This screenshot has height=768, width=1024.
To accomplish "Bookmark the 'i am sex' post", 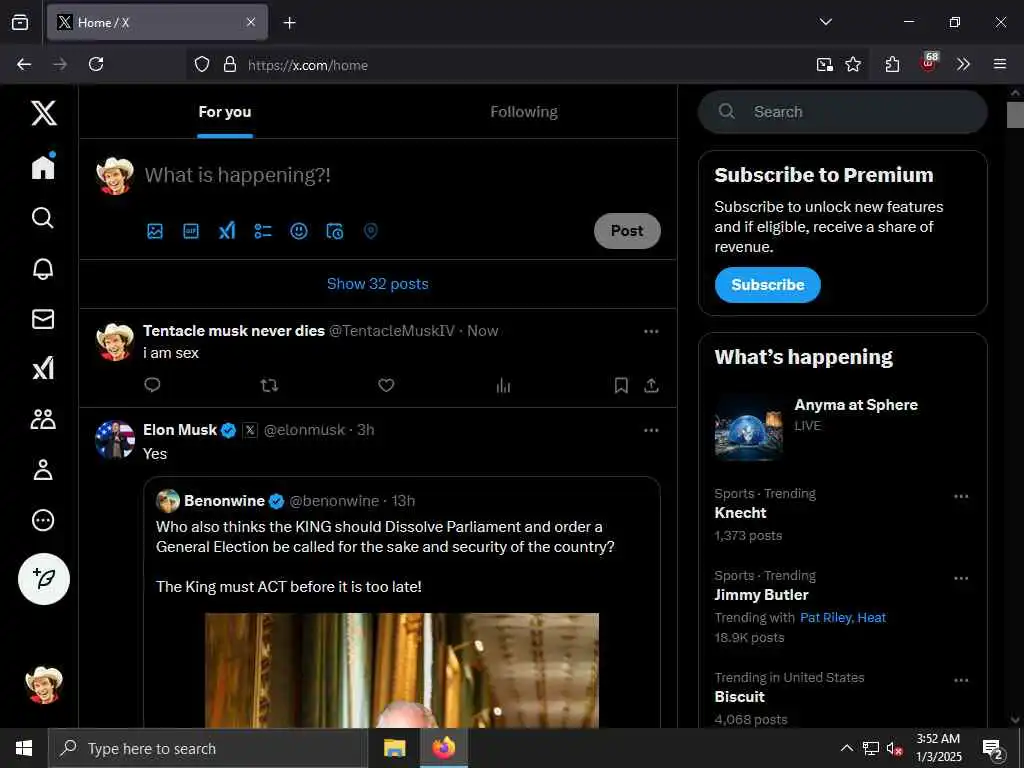I will pos(621,385).
